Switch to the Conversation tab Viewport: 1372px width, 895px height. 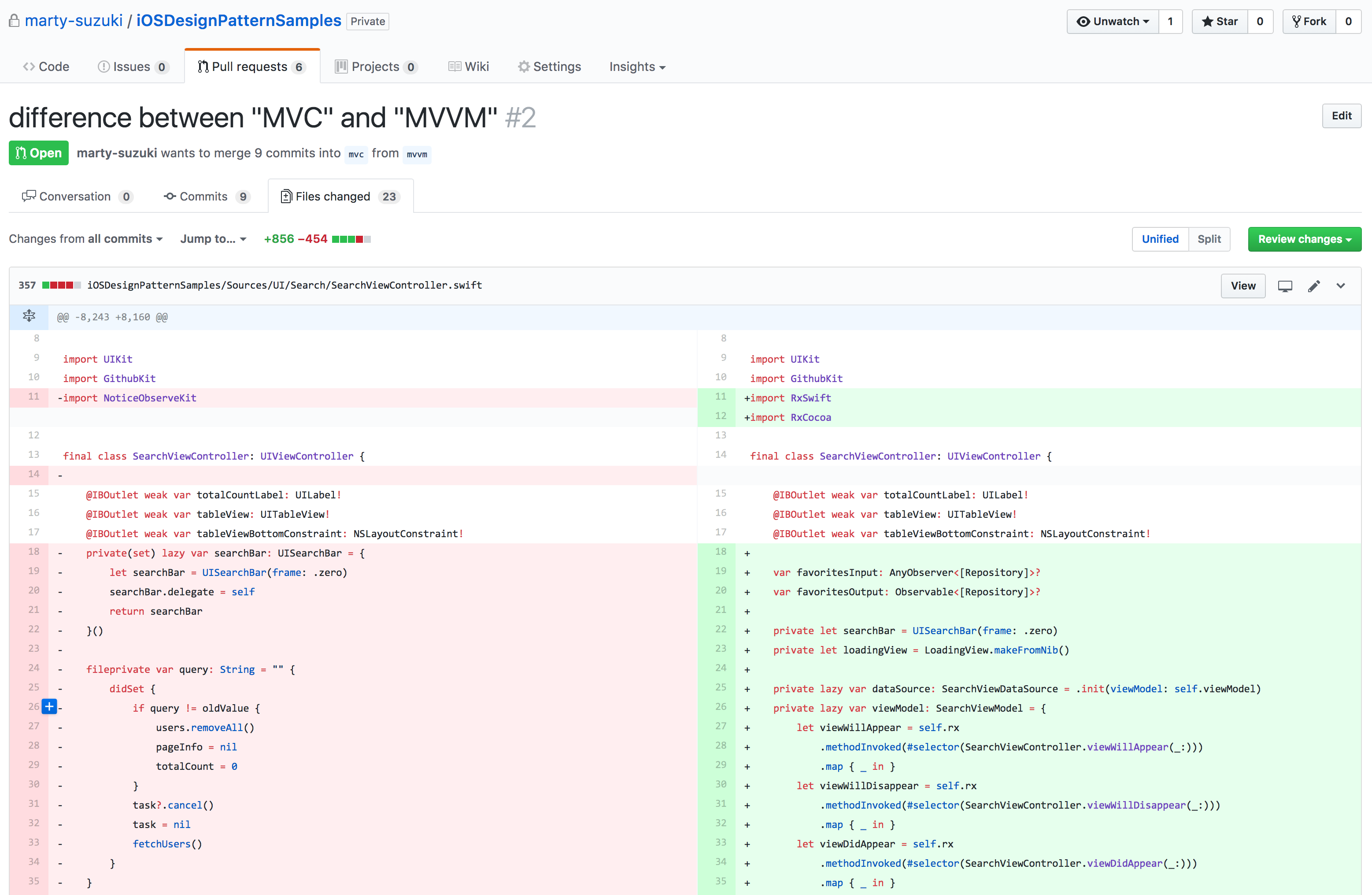pyautogui.click(x=77, y=197)
